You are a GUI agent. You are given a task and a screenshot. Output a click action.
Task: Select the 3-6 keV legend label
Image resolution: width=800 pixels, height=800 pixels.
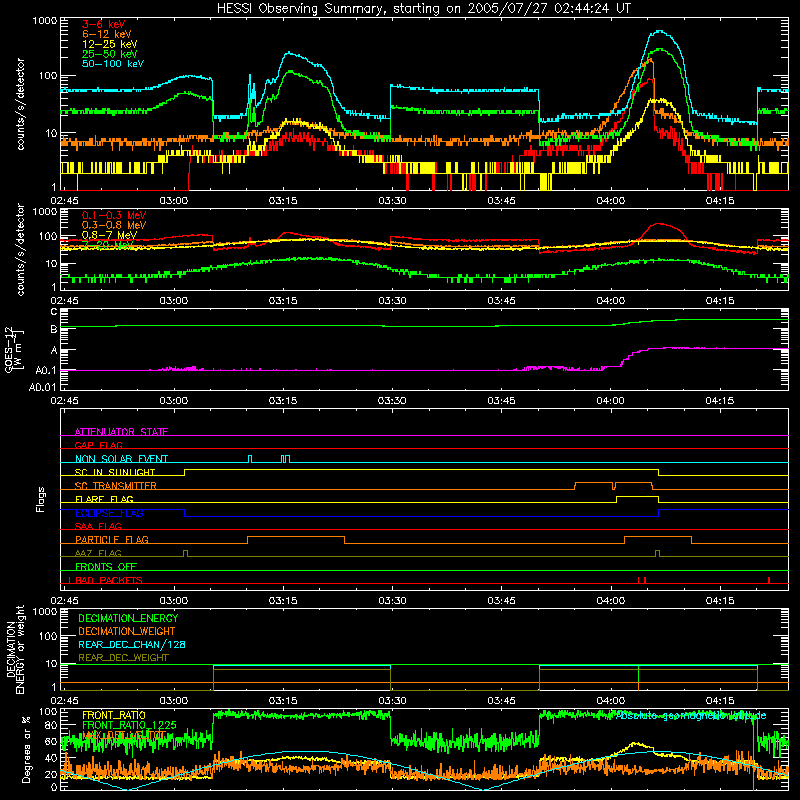click(104, 24)
